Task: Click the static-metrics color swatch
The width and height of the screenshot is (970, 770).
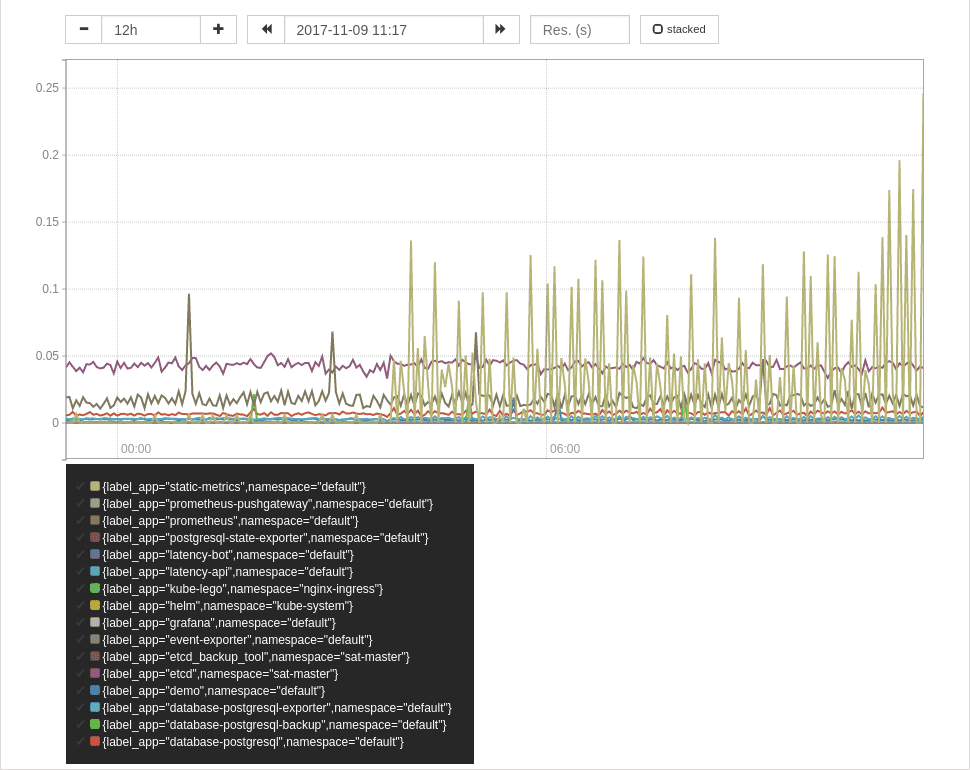Action: [95, 486]
